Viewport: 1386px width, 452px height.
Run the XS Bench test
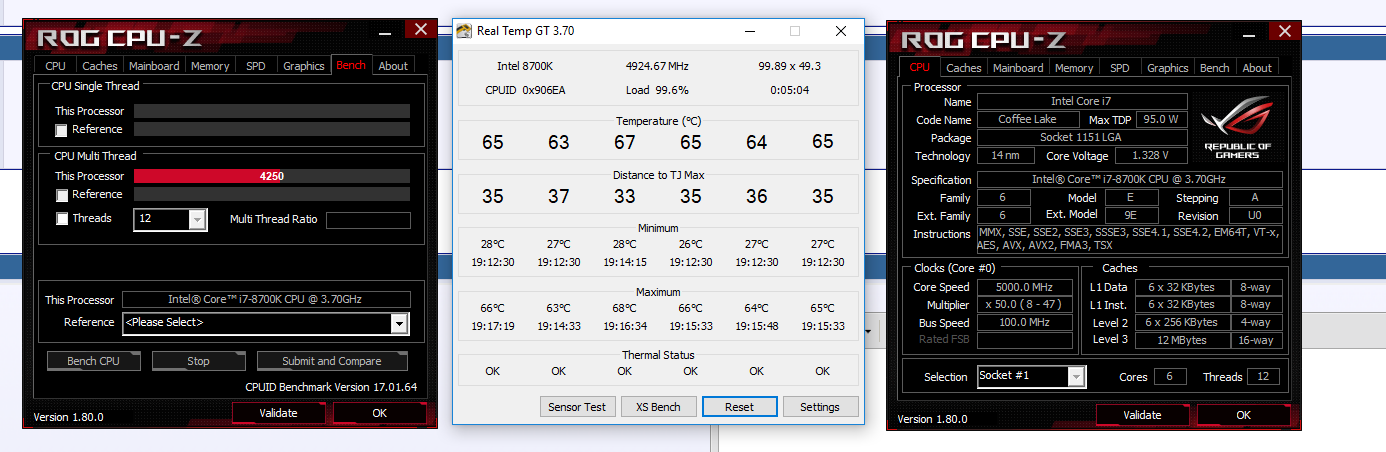[x=658, y=407]
